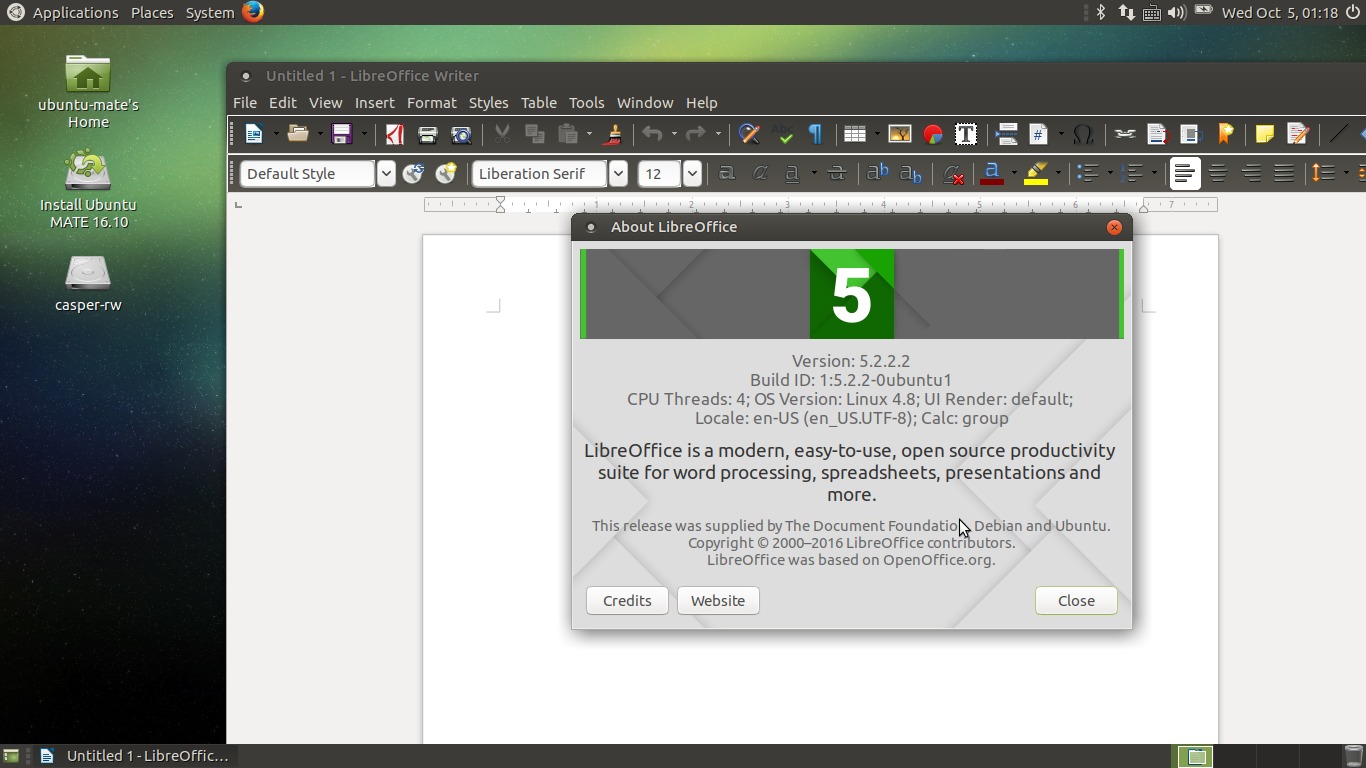Insert a text box
This screenshot has width=1366, height=768.
(966, 134)
